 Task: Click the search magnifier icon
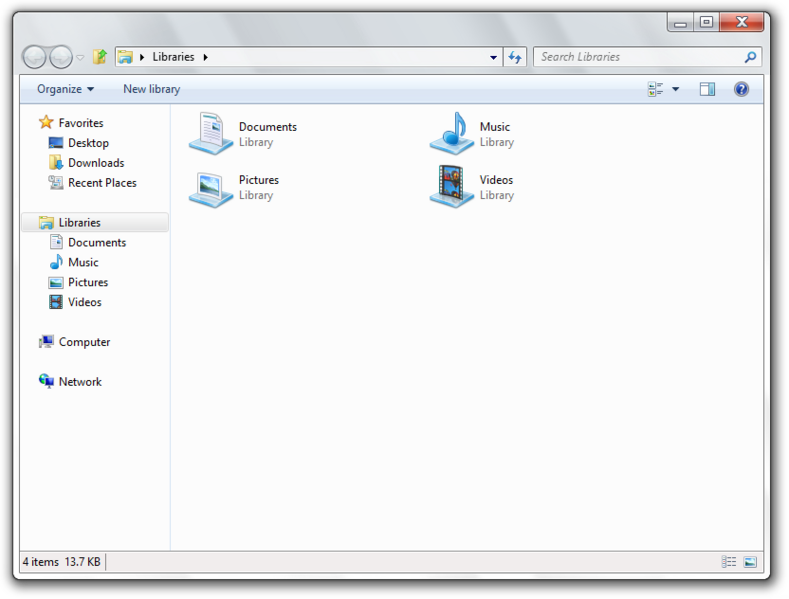(750, 57)
